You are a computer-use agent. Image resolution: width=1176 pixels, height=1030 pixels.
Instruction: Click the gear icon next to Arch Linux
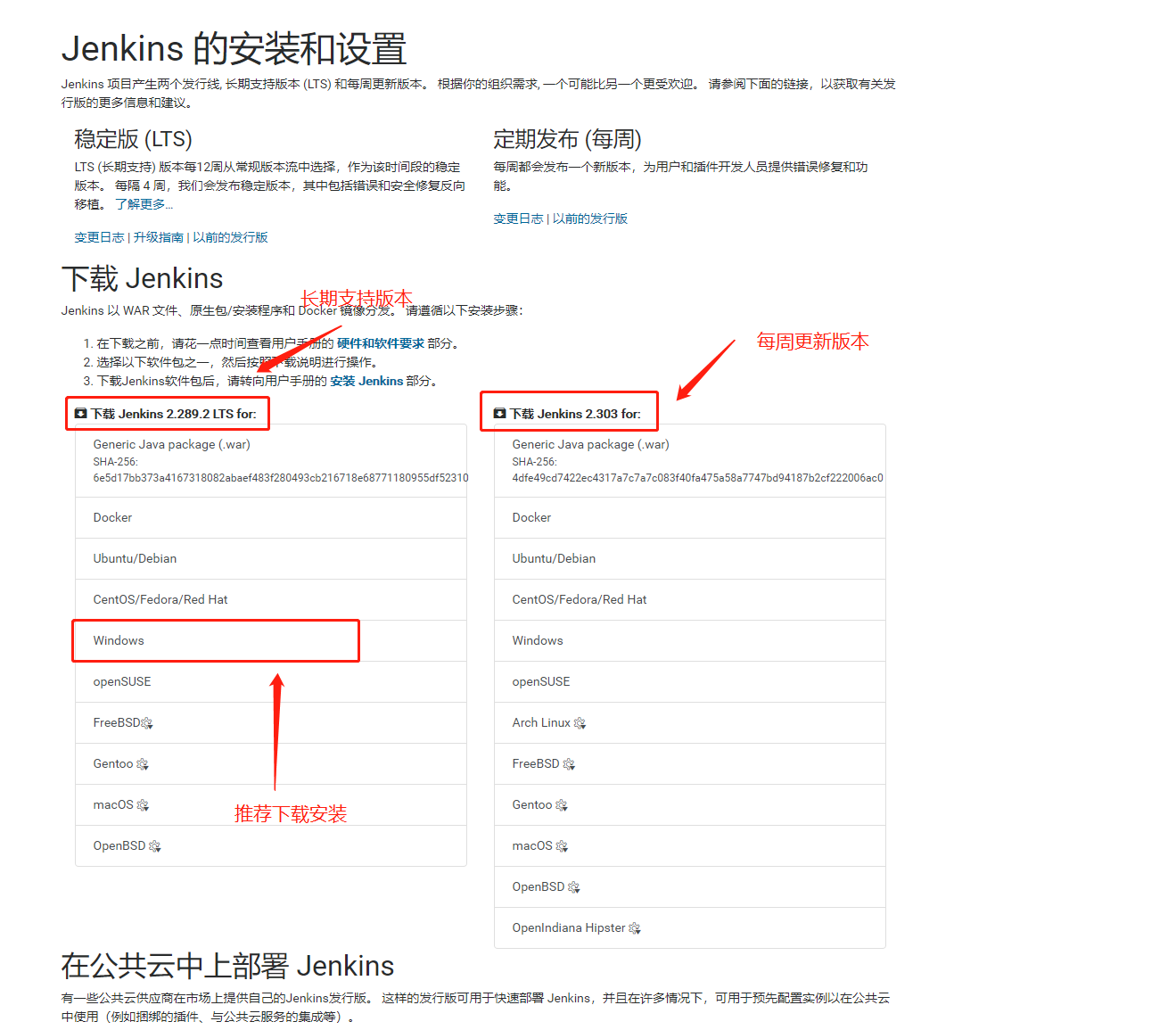click(580, 723)
